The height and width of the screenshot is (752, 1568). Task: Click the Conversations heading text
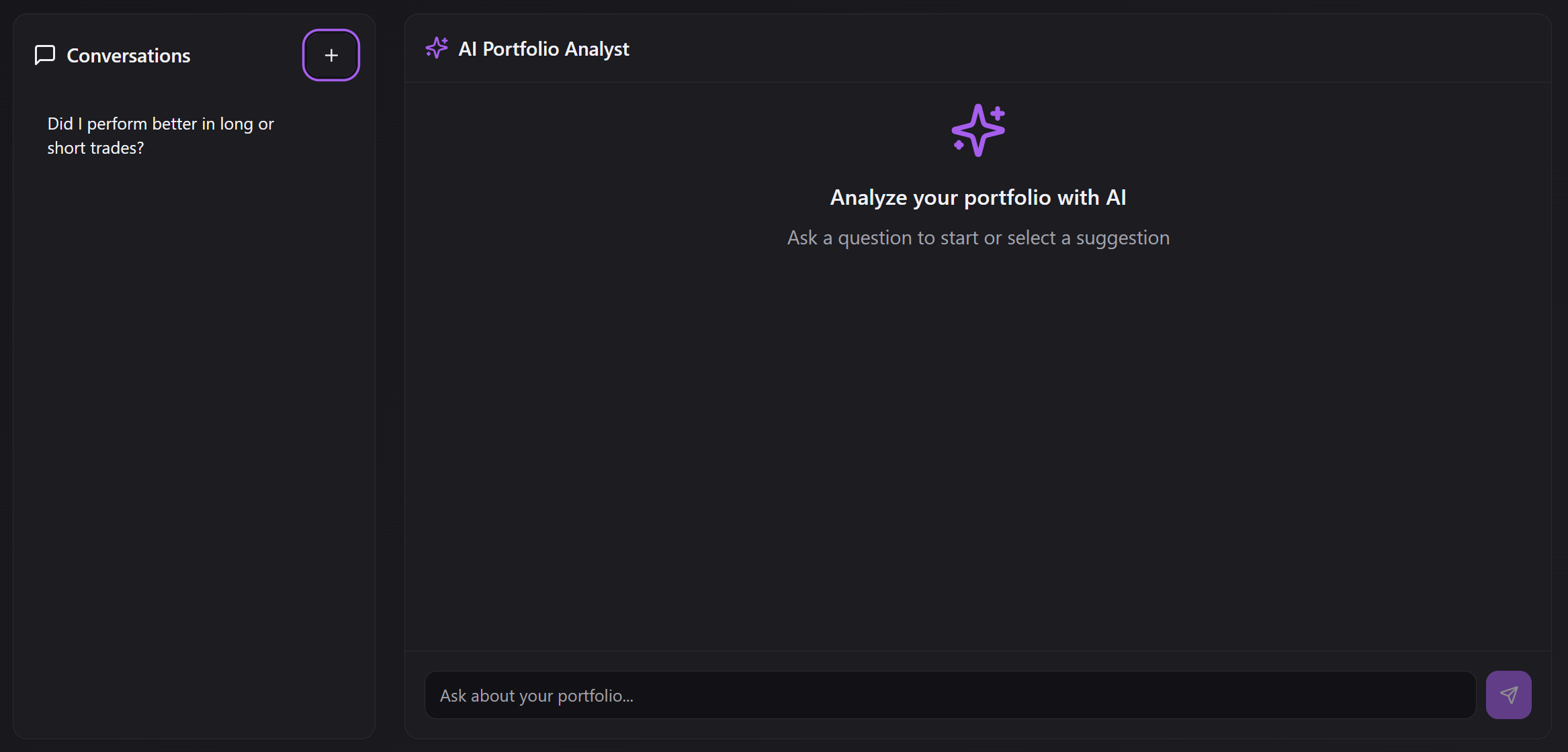click(x=128, y=56)
